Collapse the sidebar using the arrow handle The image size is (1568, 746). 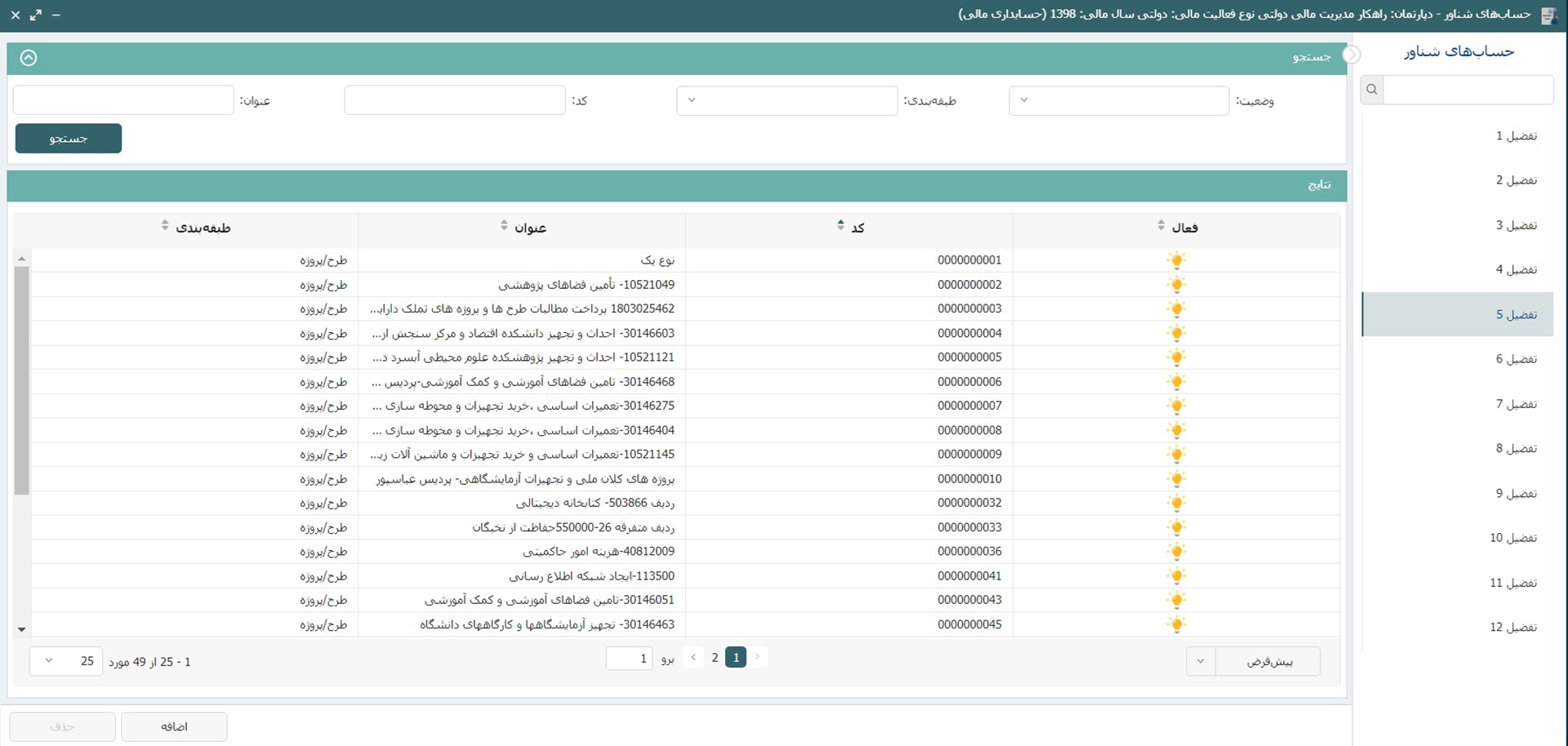point(1352,55)
